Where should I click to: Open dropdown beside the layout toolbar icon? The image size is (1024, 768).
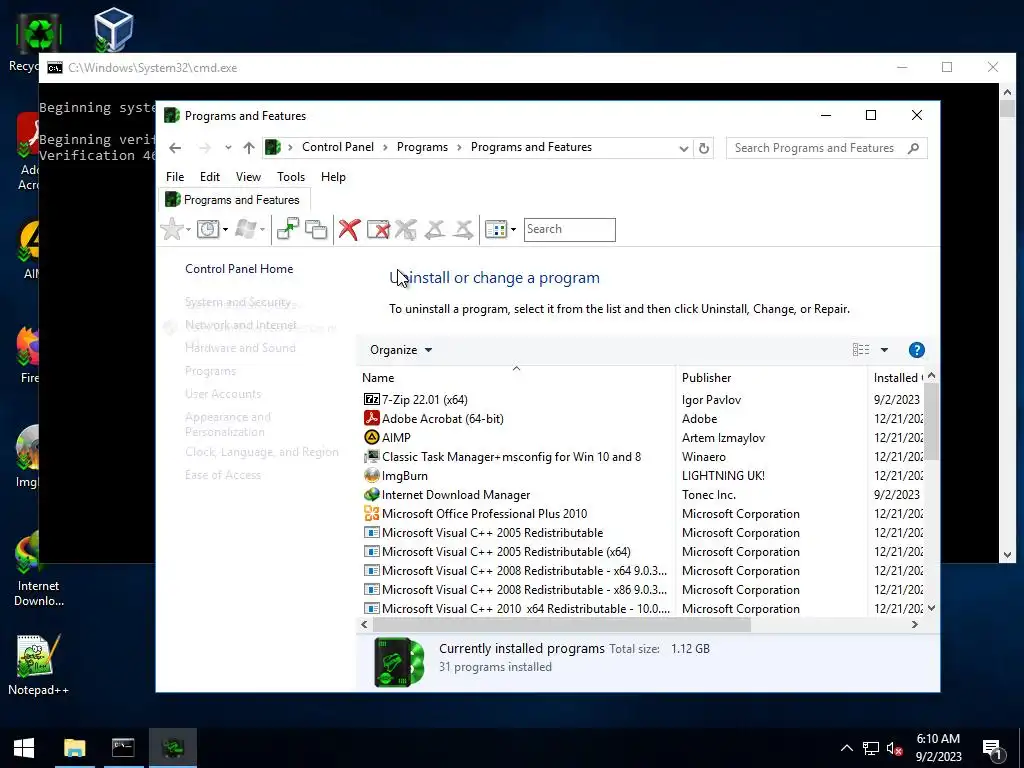point(513,229)
